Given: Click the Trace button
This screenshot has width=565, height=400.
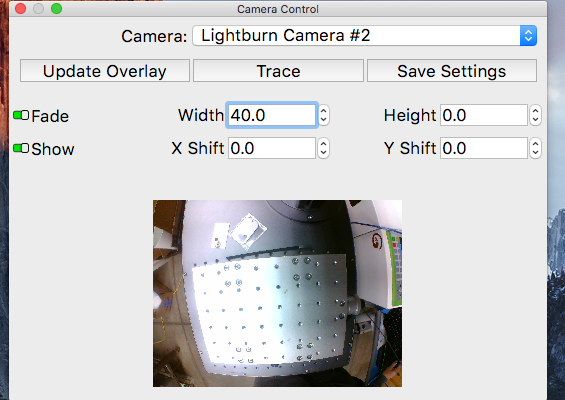Looking at the screenshot, I should coord(278,71).
